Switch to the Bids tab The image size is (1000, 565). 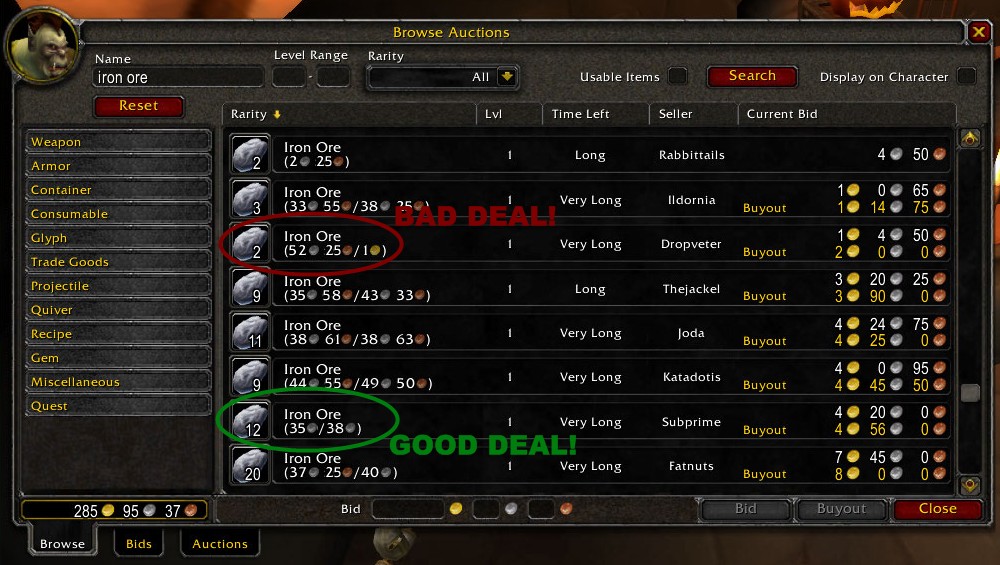[138, 543]
